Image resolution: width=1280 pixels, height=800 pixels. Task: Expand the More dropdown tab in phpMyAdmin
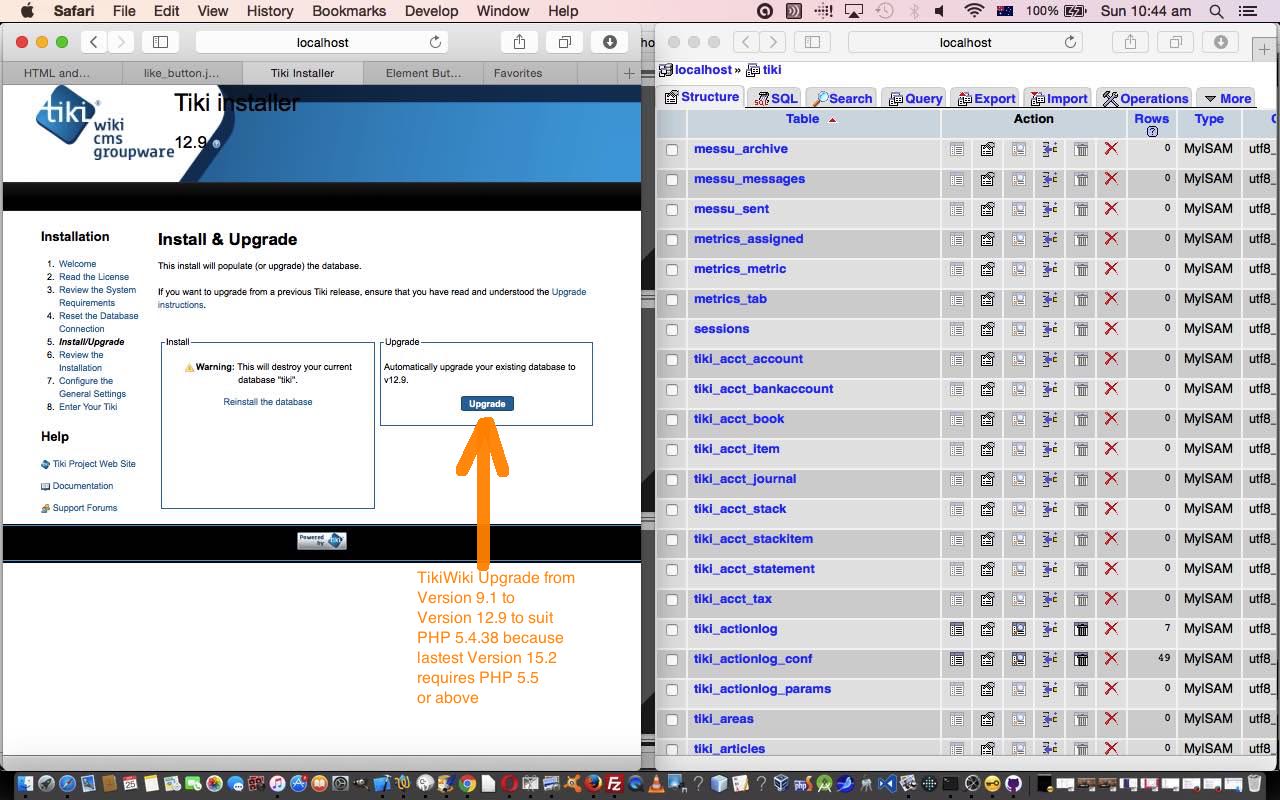pos(1227,98)
